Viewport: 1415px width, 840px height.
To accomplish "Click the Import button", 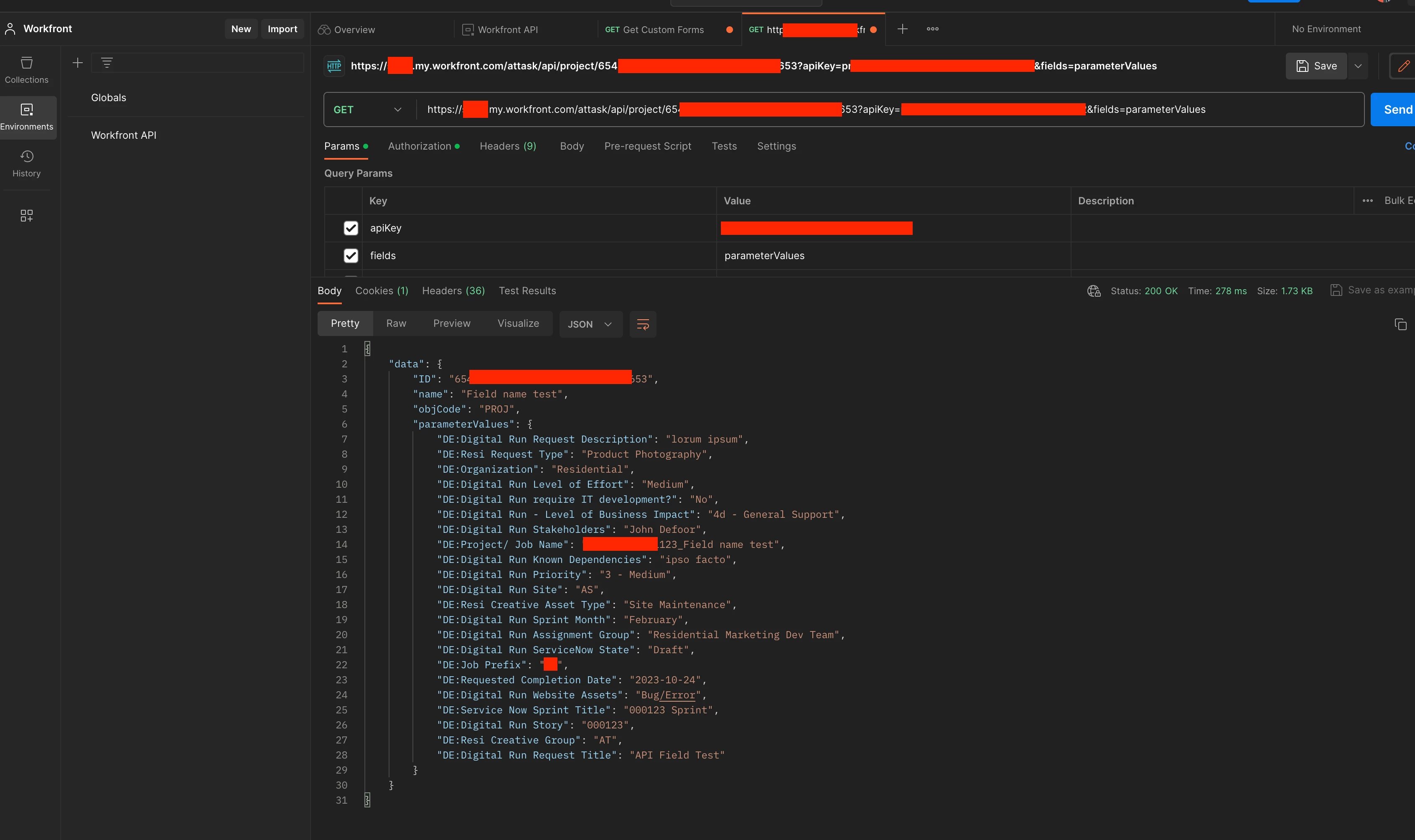I will click(x=282, y=29).
